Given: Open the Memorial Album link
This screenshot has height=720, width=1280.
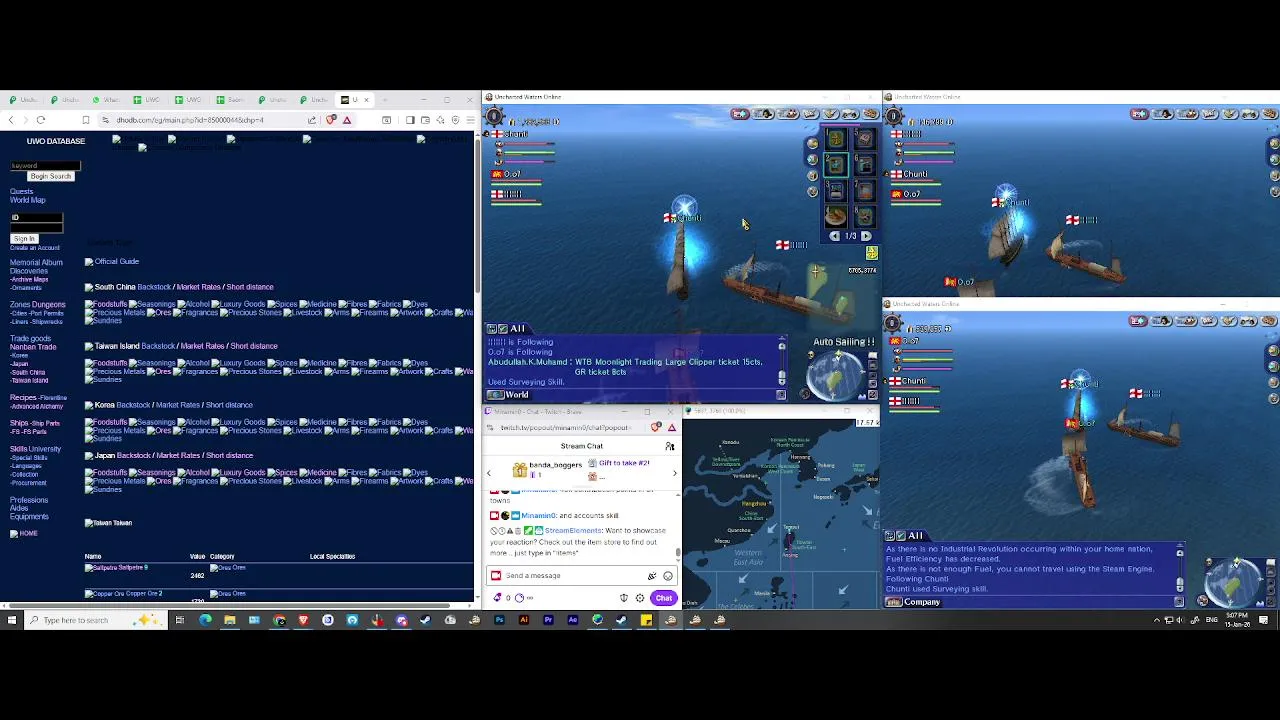Looking at the screenshot, I should click(36, 263).
